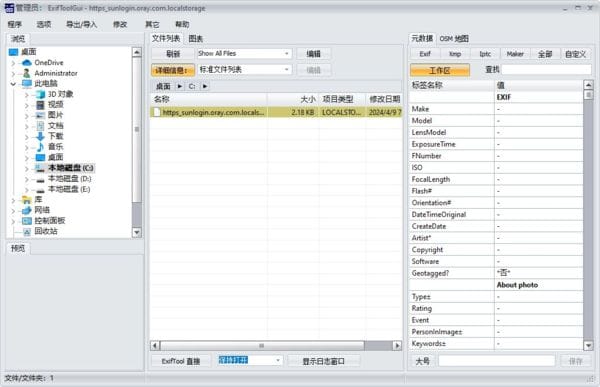Viewport: 600px width, 387px height.
Task: Click the ExifTool 直接 button
Action: click(x=181, y=361)
